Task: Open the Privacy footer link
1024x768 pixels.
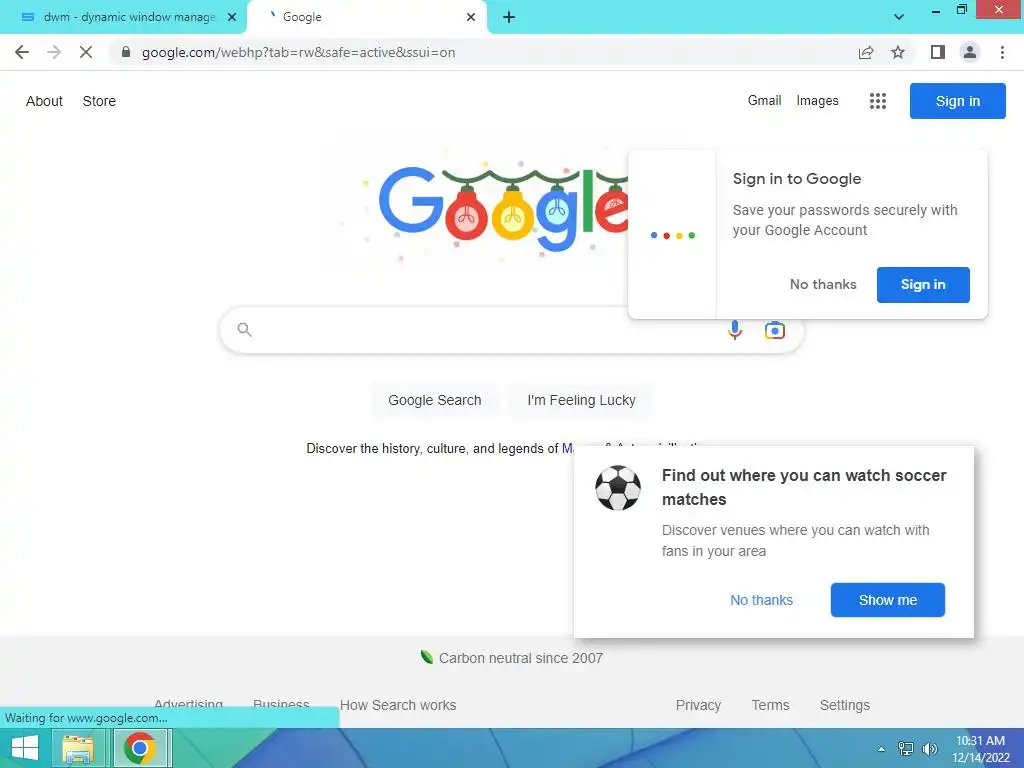Action: (x=698, y=705)
